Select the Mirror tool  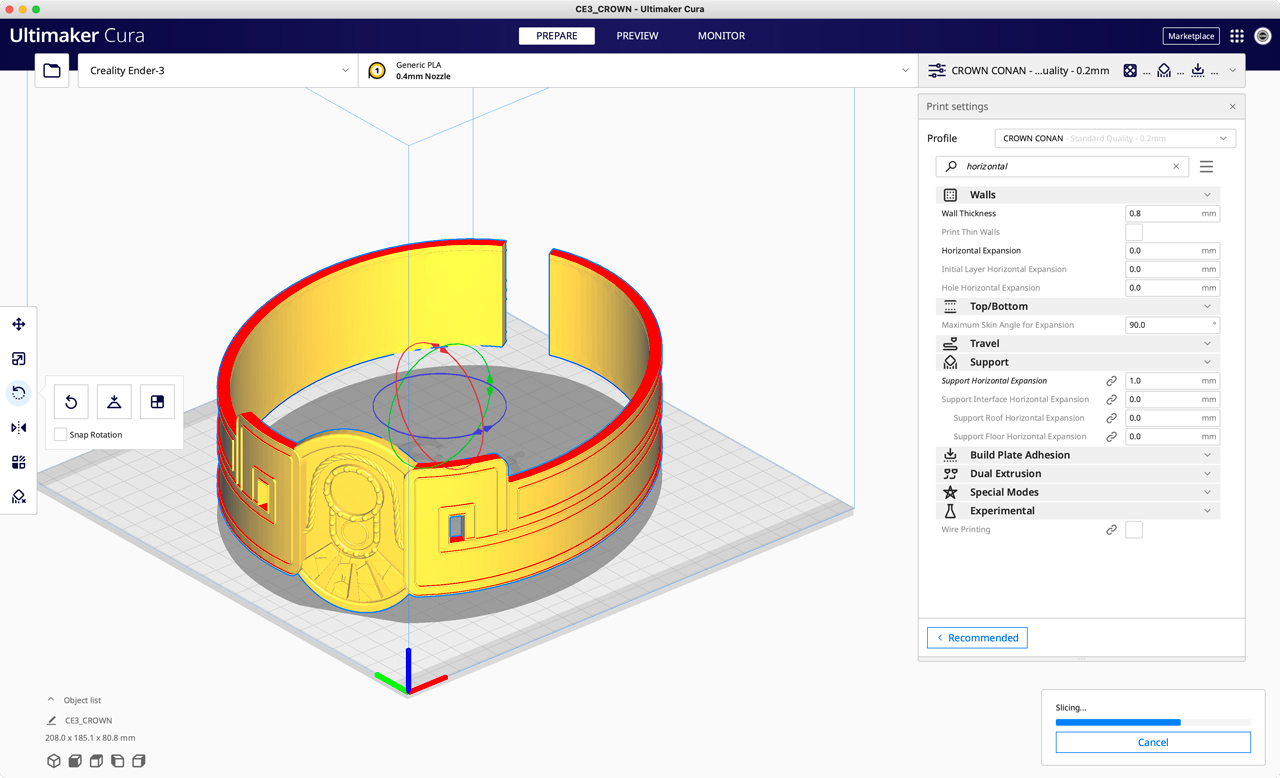pyautogui.click(x=18, y=428)
